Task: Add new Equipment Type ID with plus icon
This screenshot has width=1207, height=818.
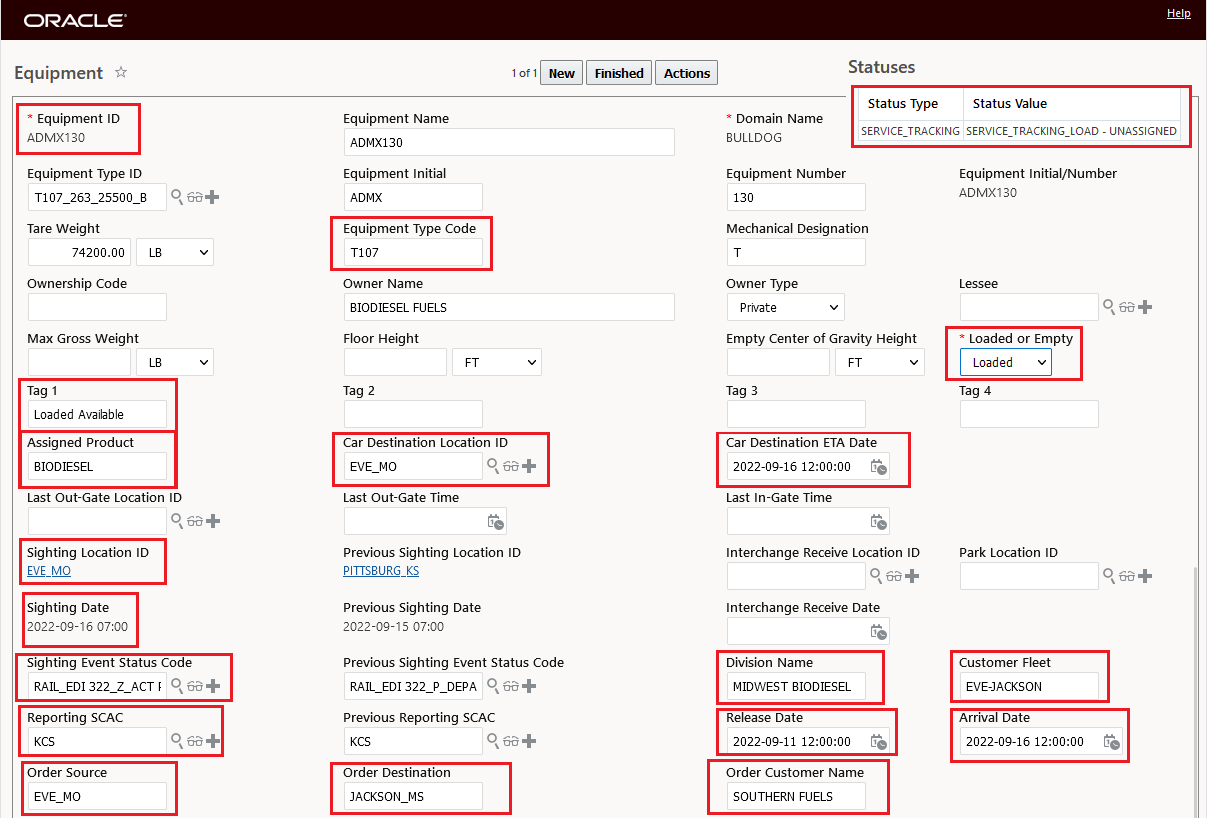Action: pyautogui.click(x=212, y=197)
